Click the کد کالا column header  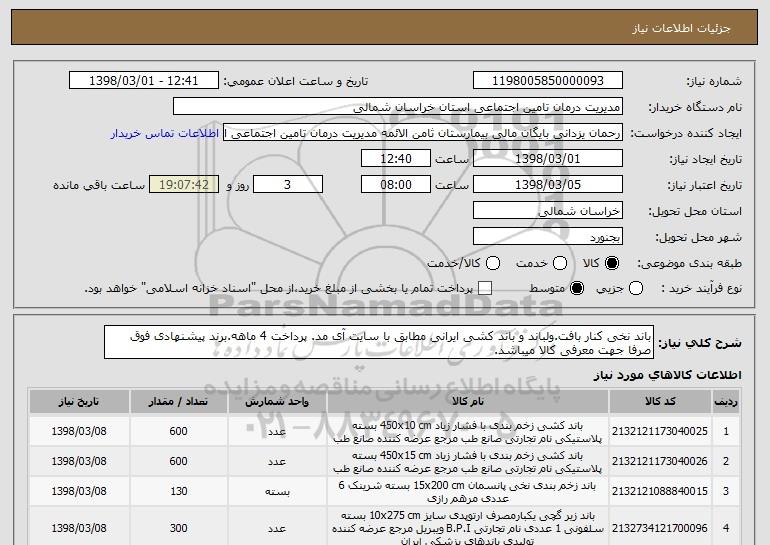pos(660,402)
